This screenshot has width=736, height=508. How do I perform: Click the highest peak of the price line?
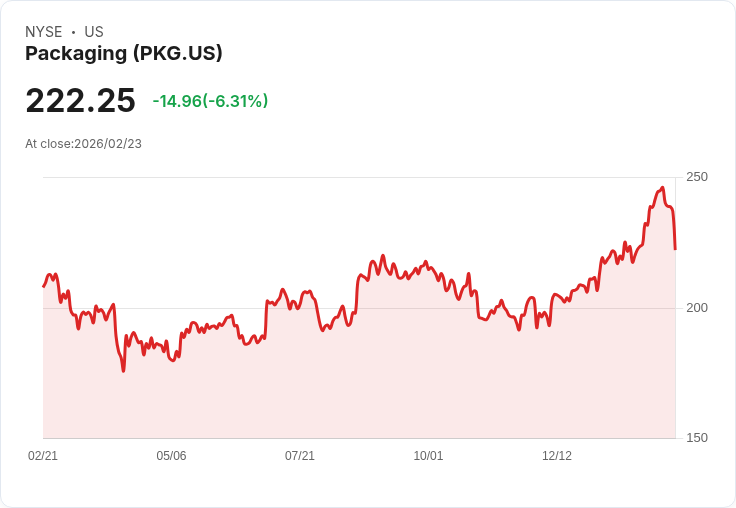[662, 188]
